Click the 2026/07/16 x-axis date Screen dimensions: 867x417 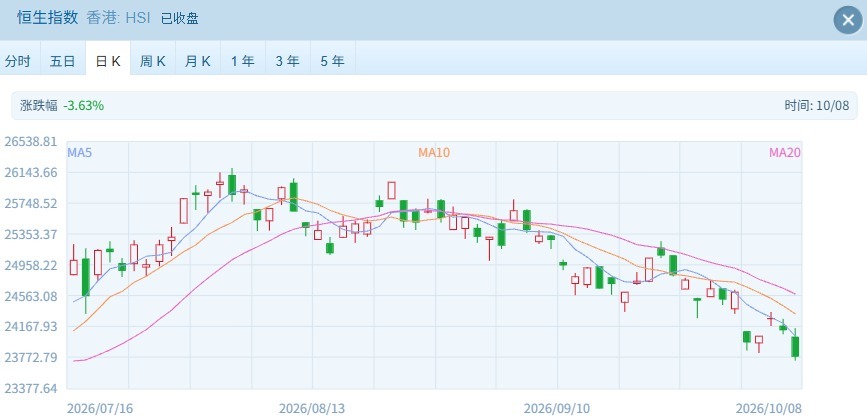click(100, 409)
